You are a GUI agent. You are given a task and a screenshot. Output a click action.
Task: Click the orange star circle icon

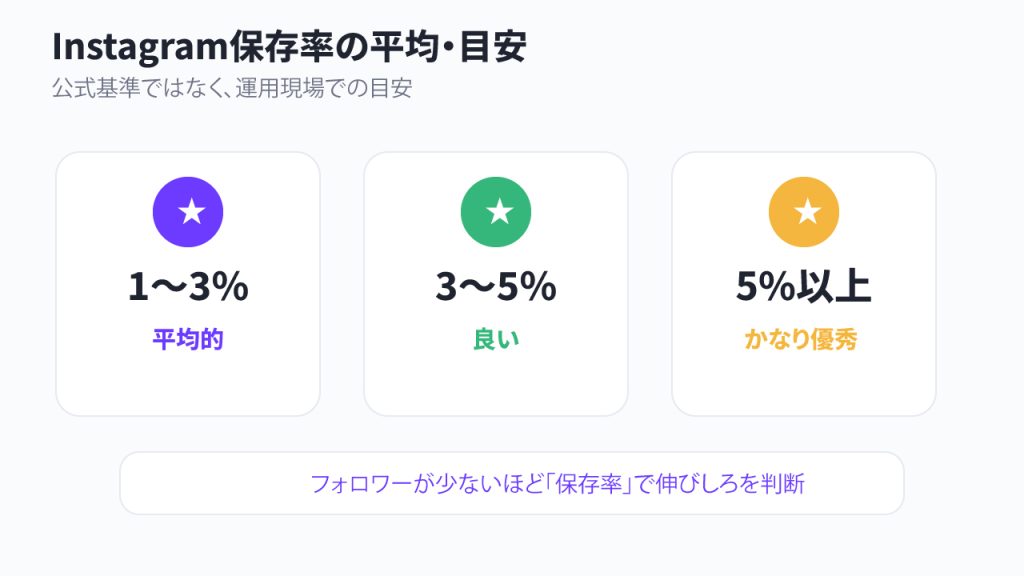[804, 212]
